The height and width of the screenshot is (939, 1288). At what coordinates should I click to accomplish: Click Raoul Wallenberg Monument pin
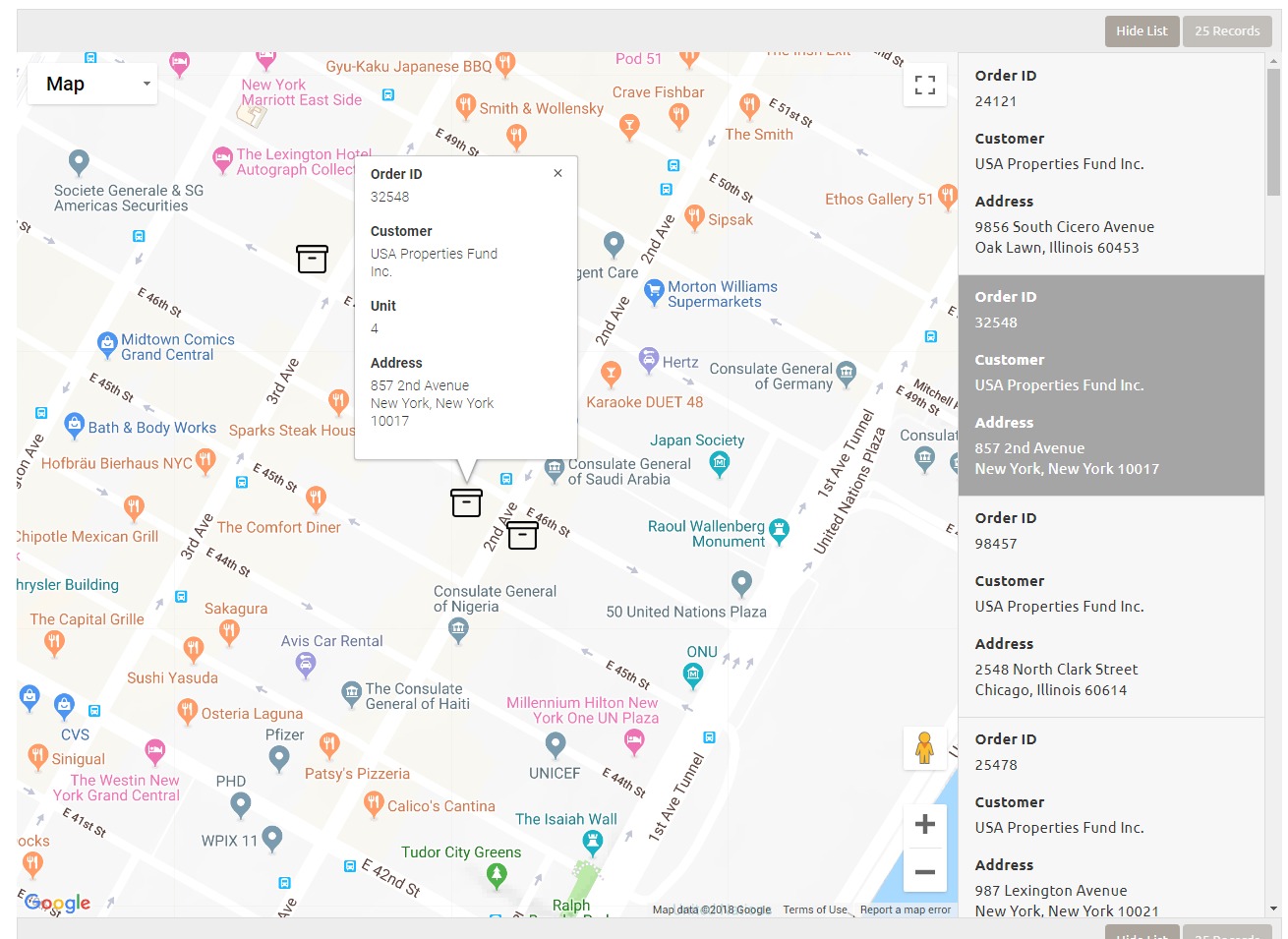click(779, 532)
